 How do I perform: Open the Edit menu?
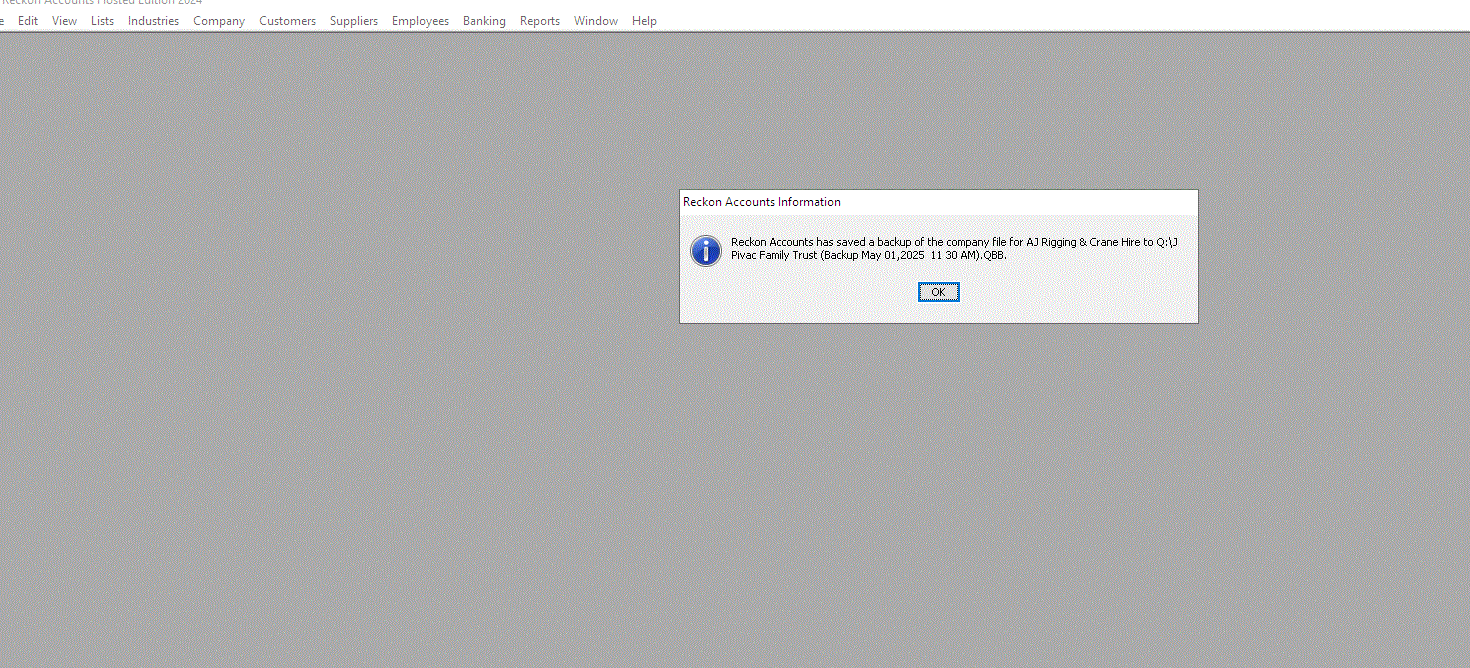click(x=28, y=21)
